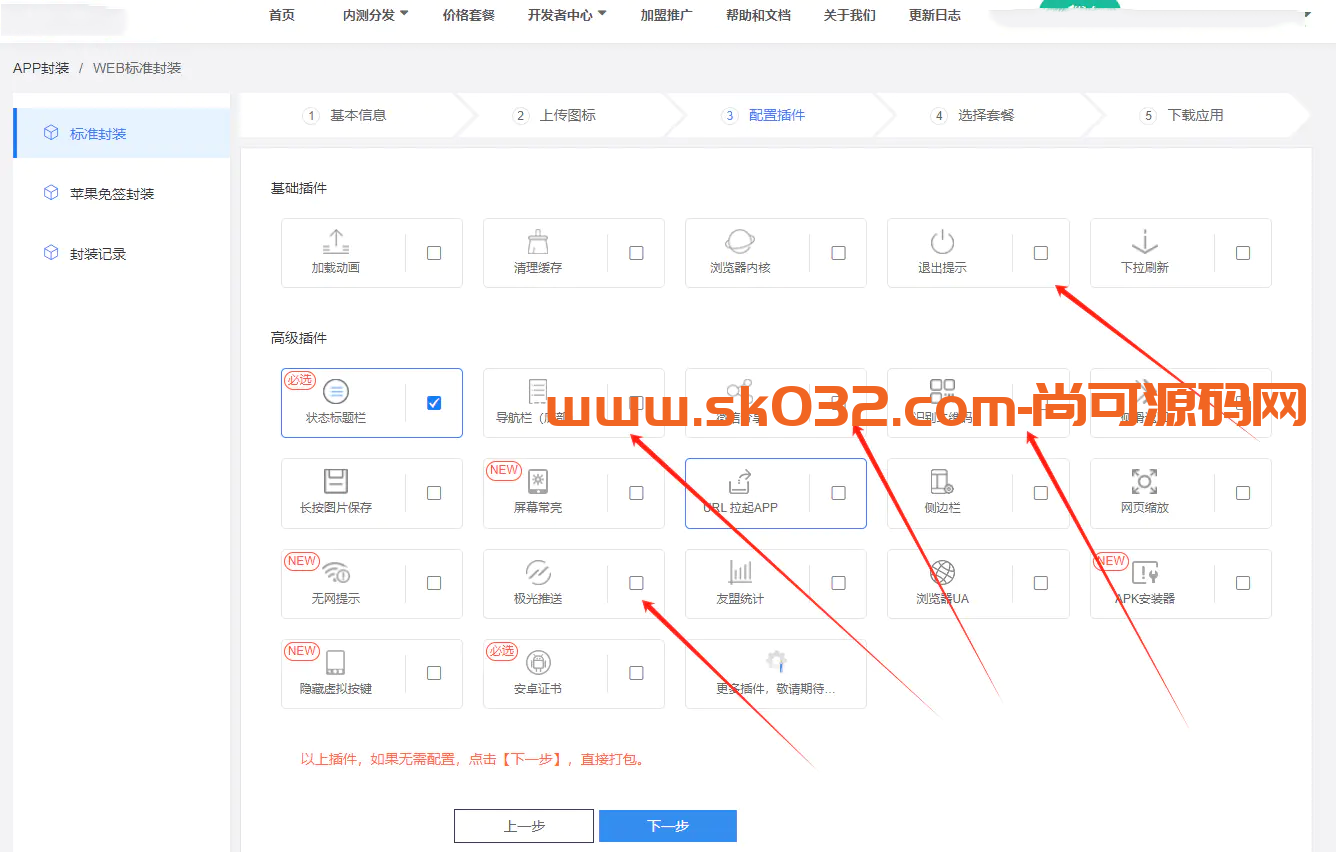
Task: Check the 侧边栏 checkbox
Action: coord(1041,493)
